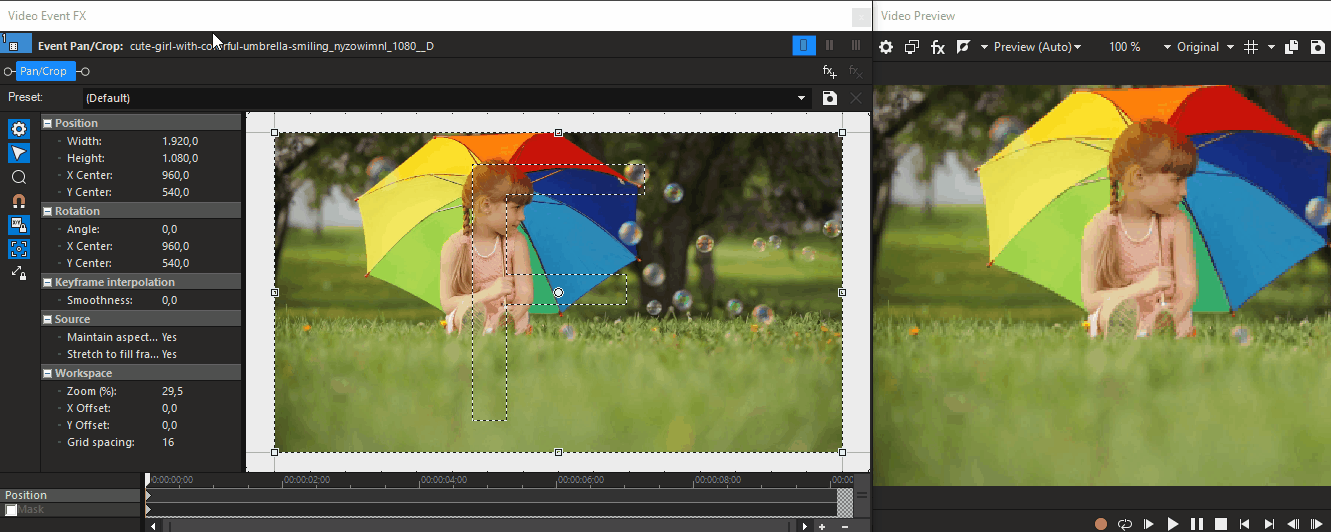Open Video Preview project properties gear
This screenshot has width=1331, height=532.
coord(885,47)
